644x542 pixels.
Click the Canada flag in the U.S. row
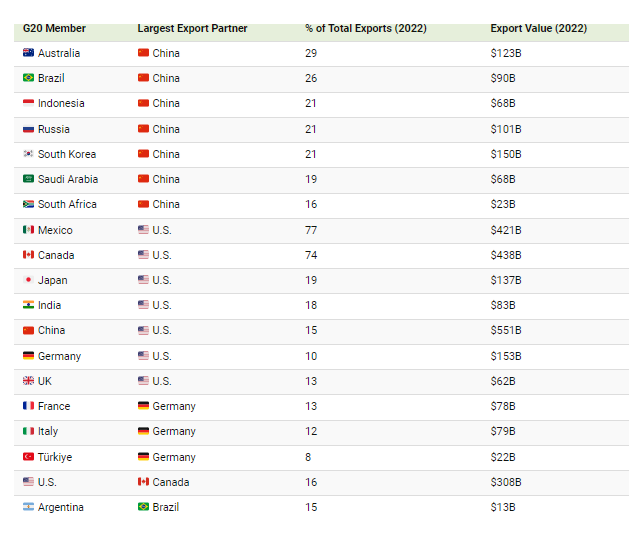(143, 482)
